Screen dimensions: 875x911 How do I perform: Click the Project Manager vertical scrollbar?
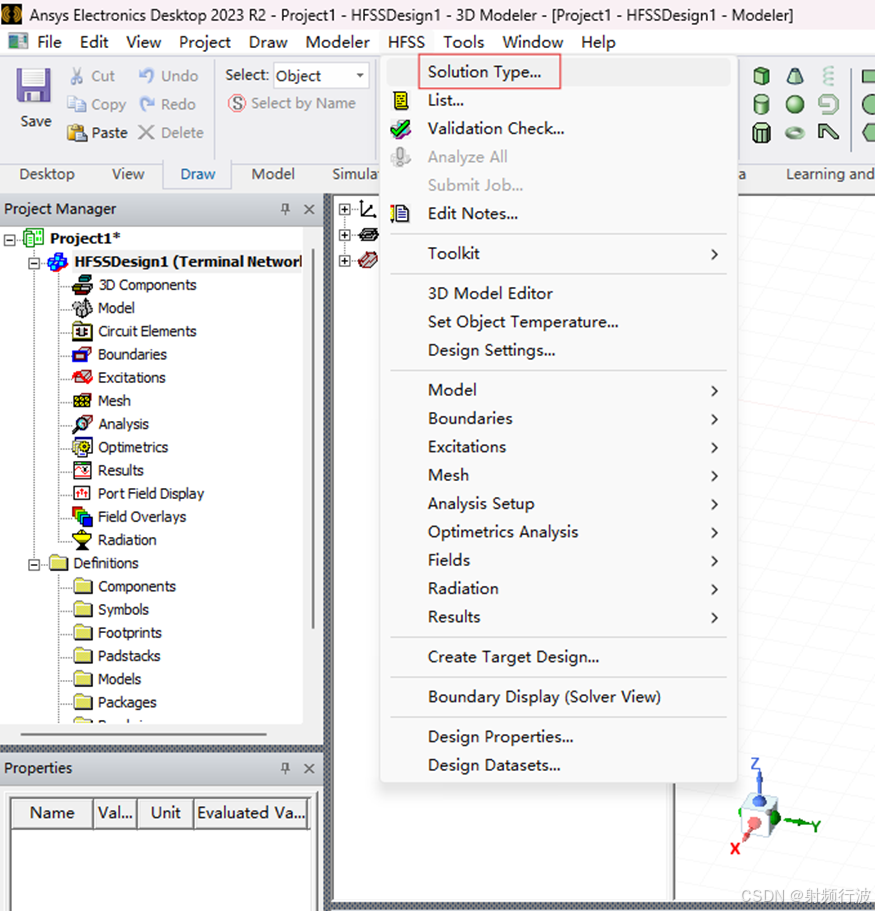coord(313,439)
